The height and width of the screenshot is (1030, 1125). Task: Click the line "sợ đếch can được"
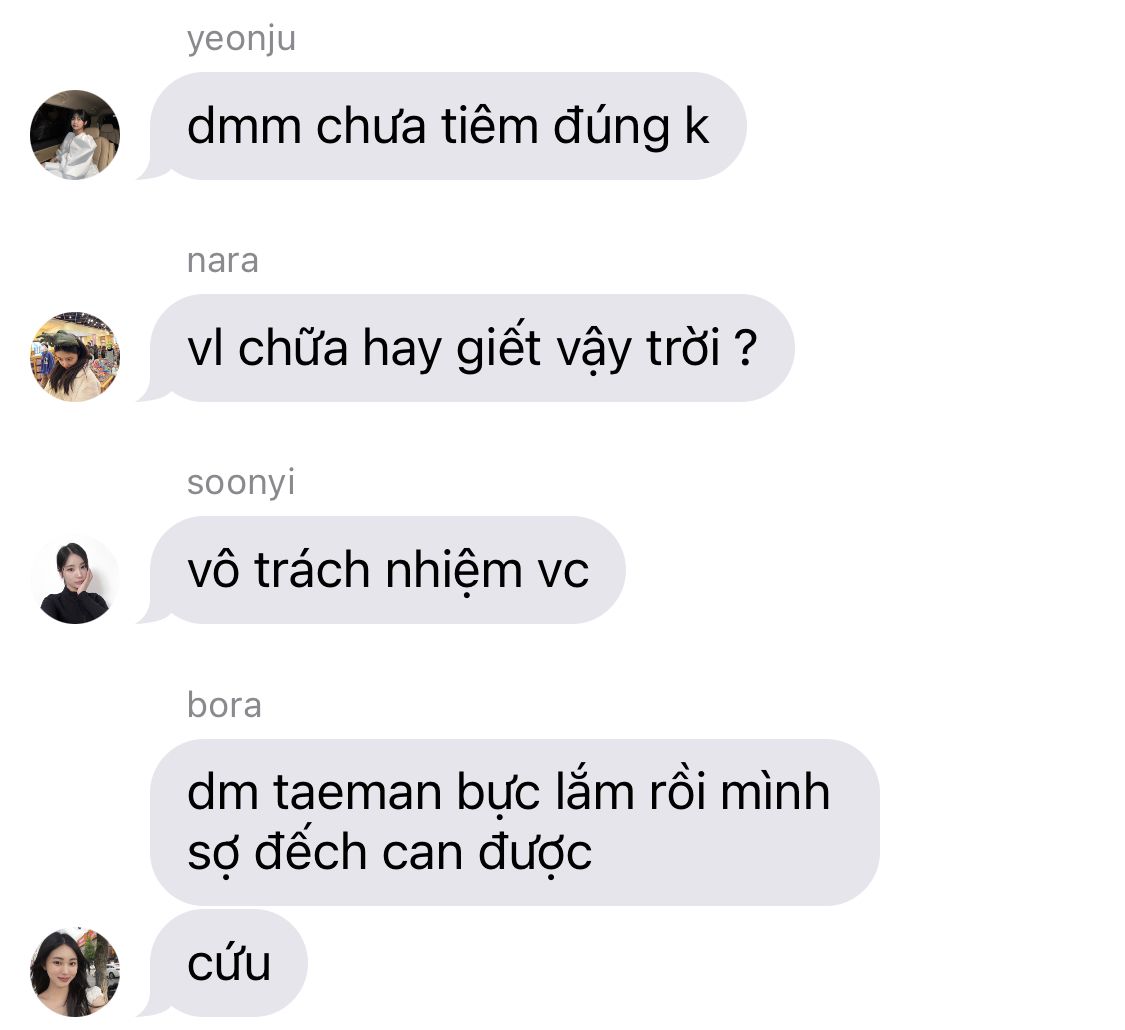click(x=390, y=853)
